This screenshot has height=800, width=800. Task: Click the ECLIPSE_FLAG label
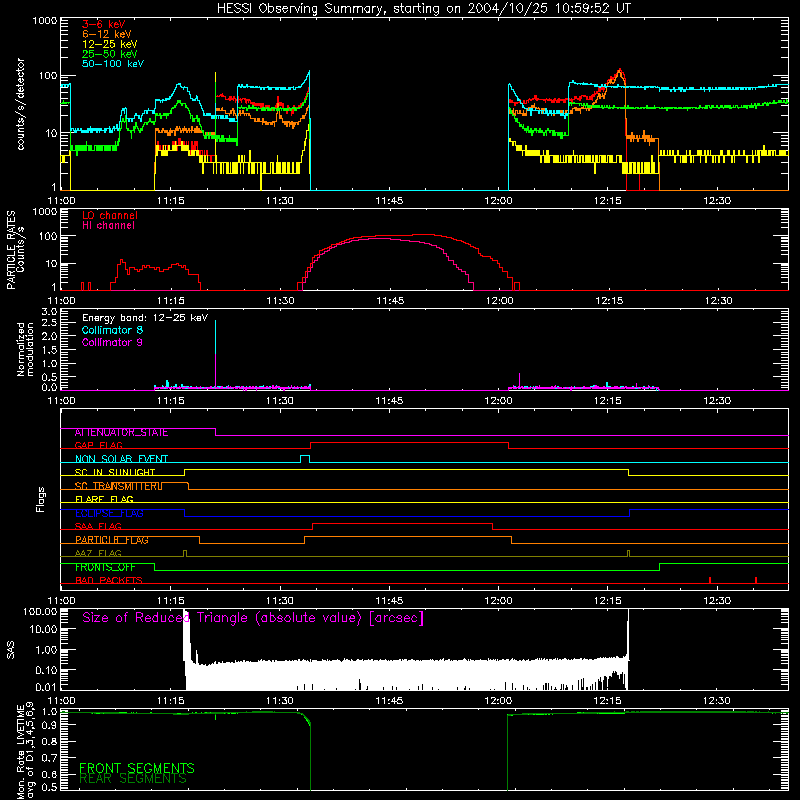click(x=109, y=513)
